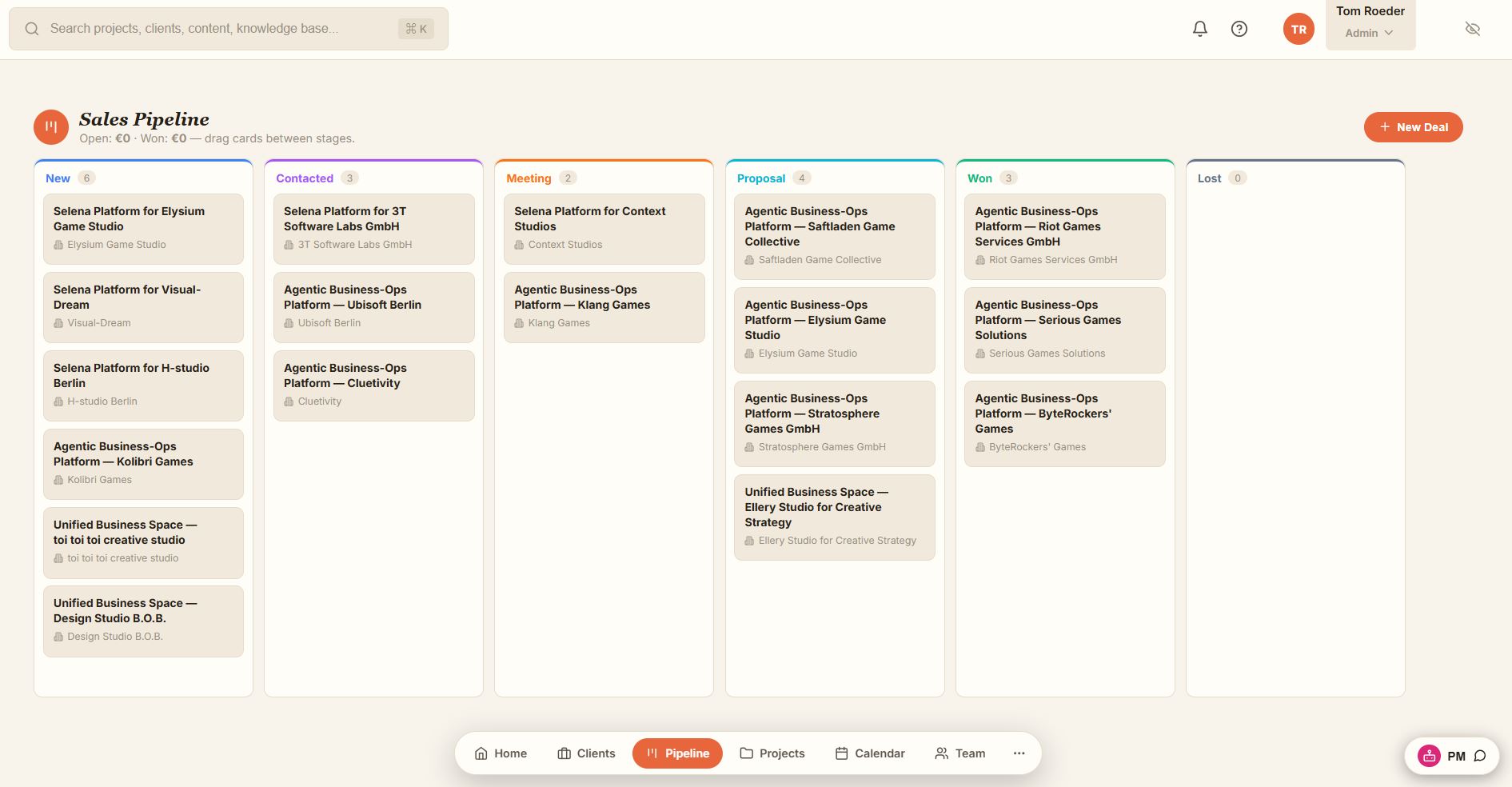Click the orange Sales Pipeline logo icon
Viewport: 1512px width, 787px height.
point(51,127)
